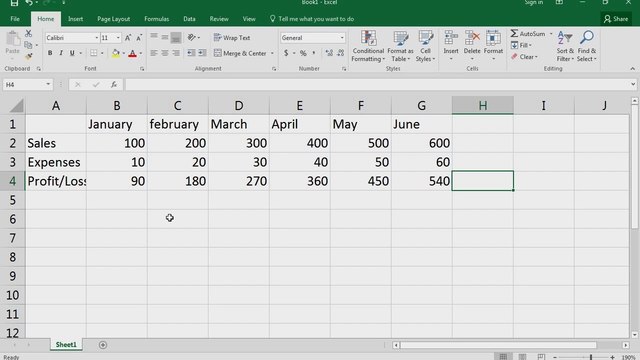This screenshot has height=360, width=640.
Task: Toggle Bottom Align
Action: 176,37
